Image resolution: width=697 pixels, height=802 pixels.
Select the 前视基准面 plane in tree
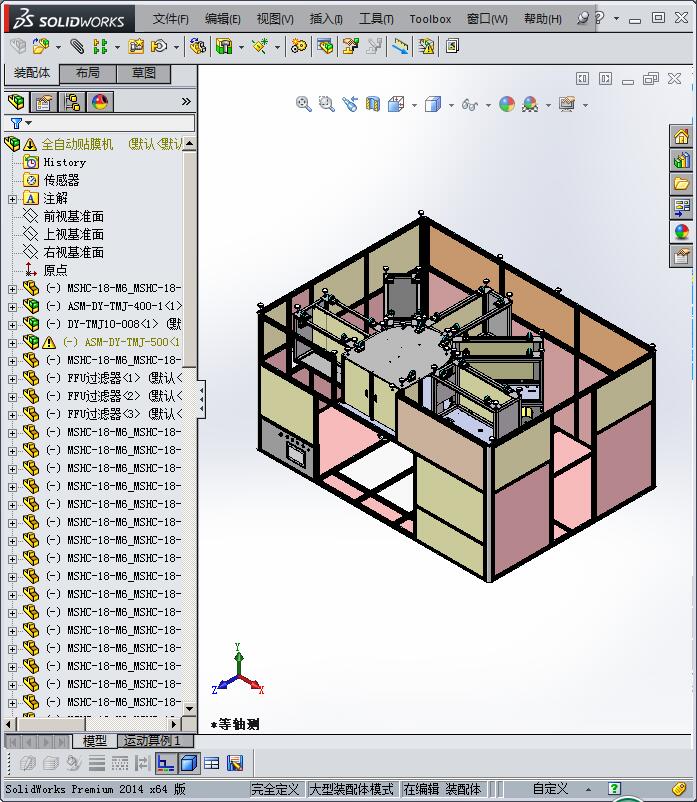point(73,216)
